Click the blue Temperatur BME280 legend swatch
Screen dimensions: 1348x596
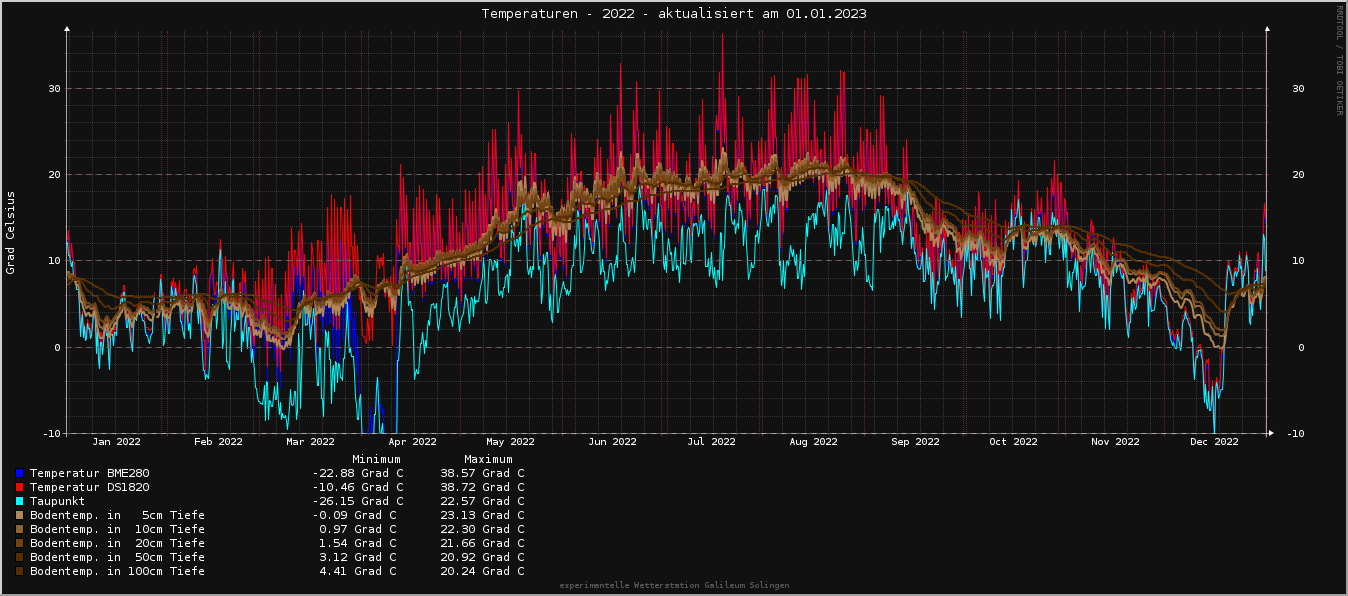coord(19,473)
